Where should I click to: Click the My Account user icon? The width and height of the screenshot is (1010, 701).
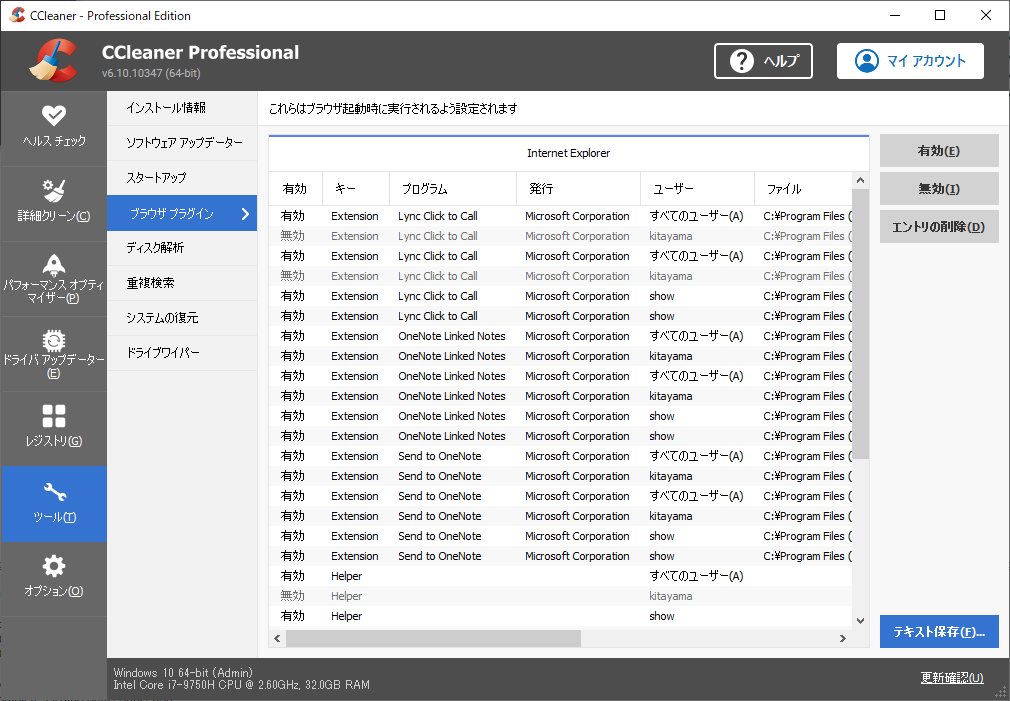866,61
